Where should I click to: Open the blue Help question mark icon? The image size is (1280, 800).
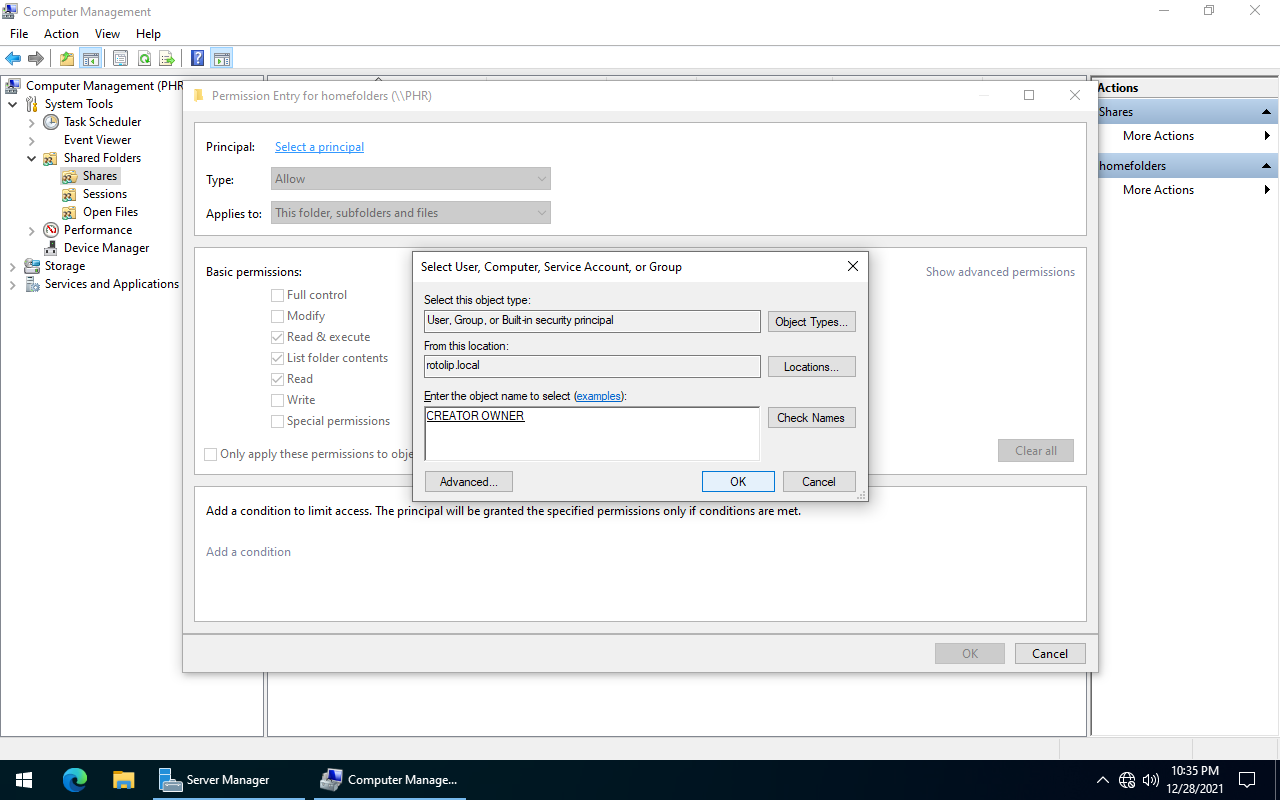(198, 59)
